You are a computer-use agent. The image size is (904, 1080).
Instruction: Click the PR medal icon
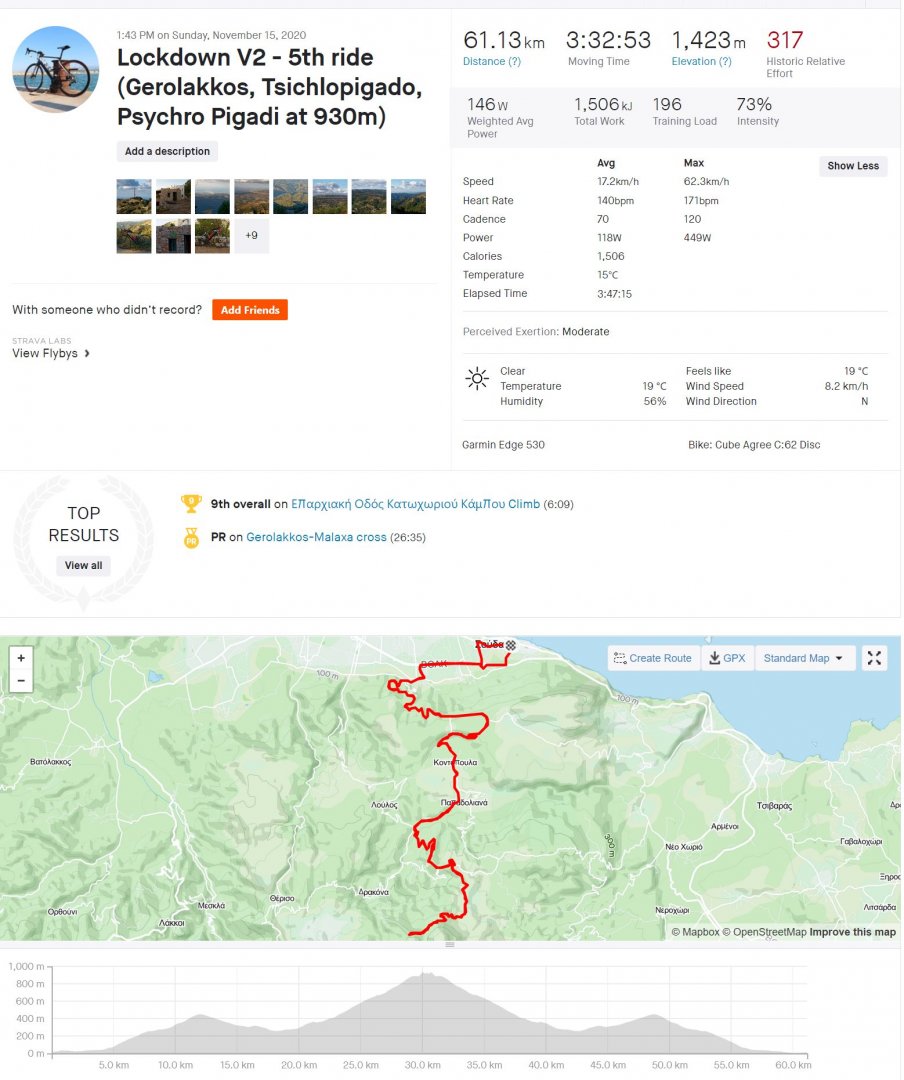(x=190, y=538)
